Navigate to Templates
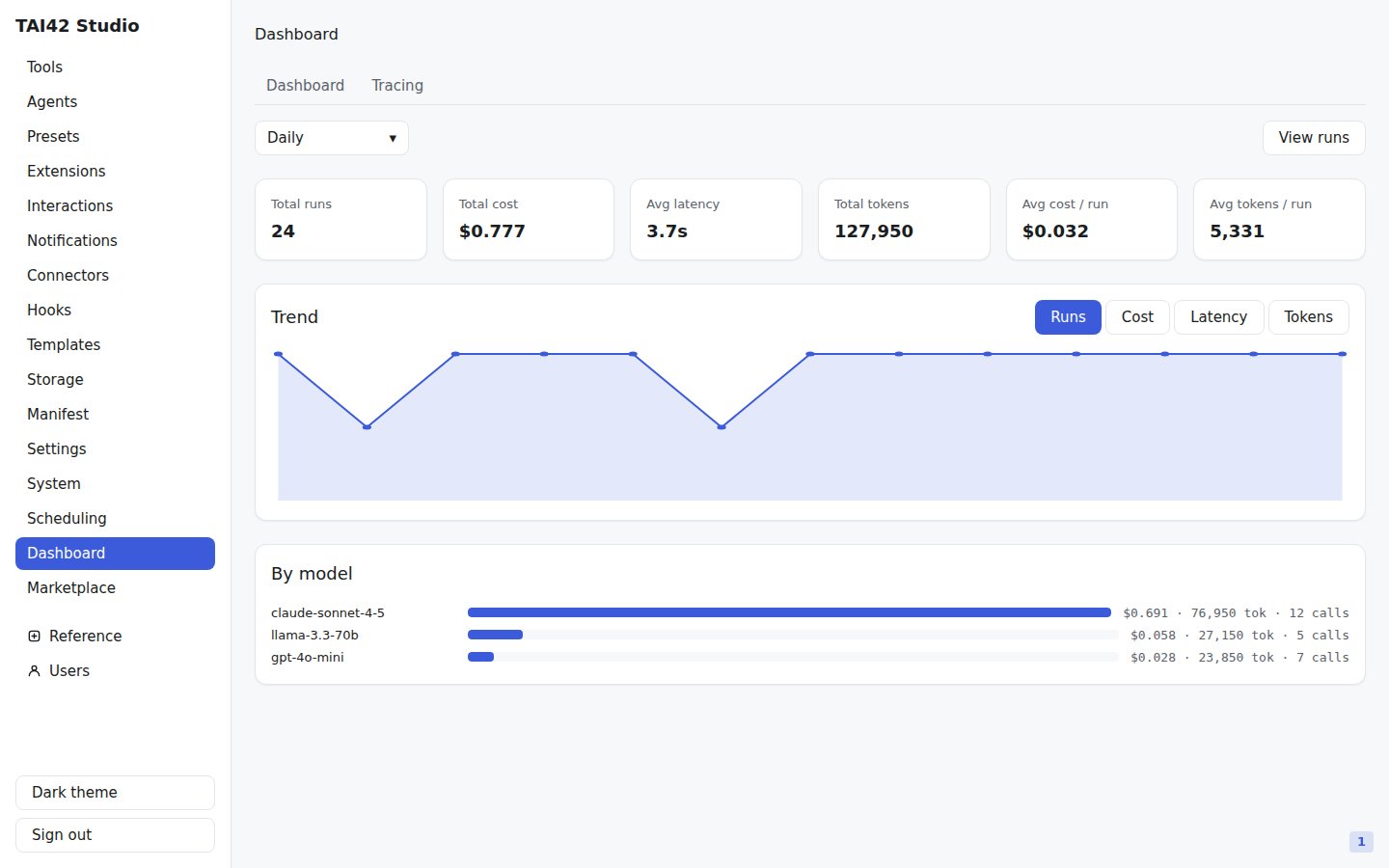The width and height of the screenshot is (1389, 868). click(x=115, y=344)
